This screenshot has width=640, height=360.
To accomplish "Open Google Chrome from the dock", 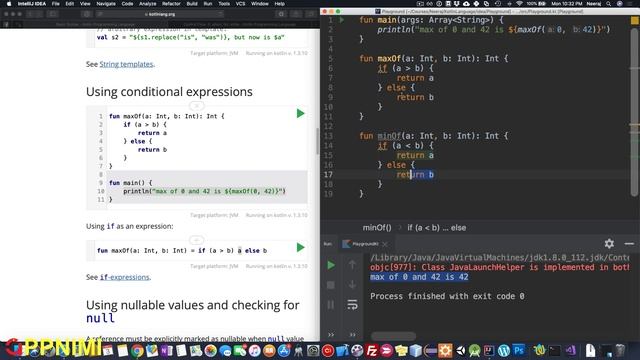I will [137, 351].
